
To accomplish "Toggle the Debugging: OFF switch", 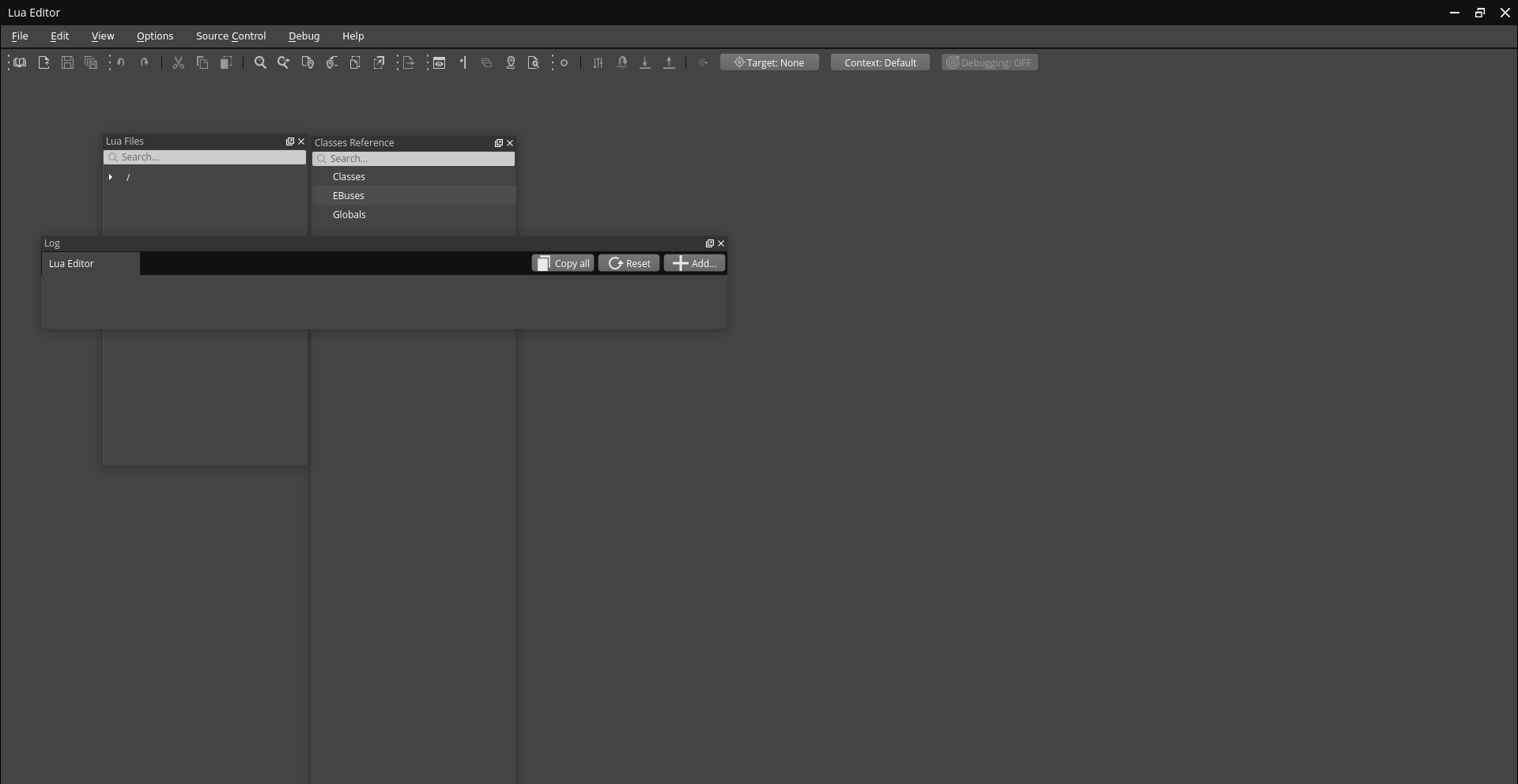I will pyautogui.click(x=989, y=62).
